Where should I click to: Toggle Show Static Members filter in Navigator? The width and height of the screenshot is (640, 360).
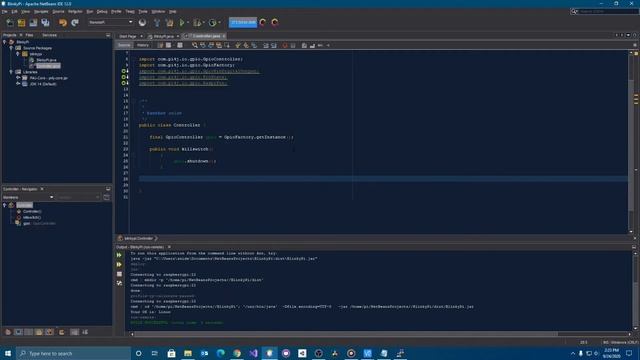[29, 332]
